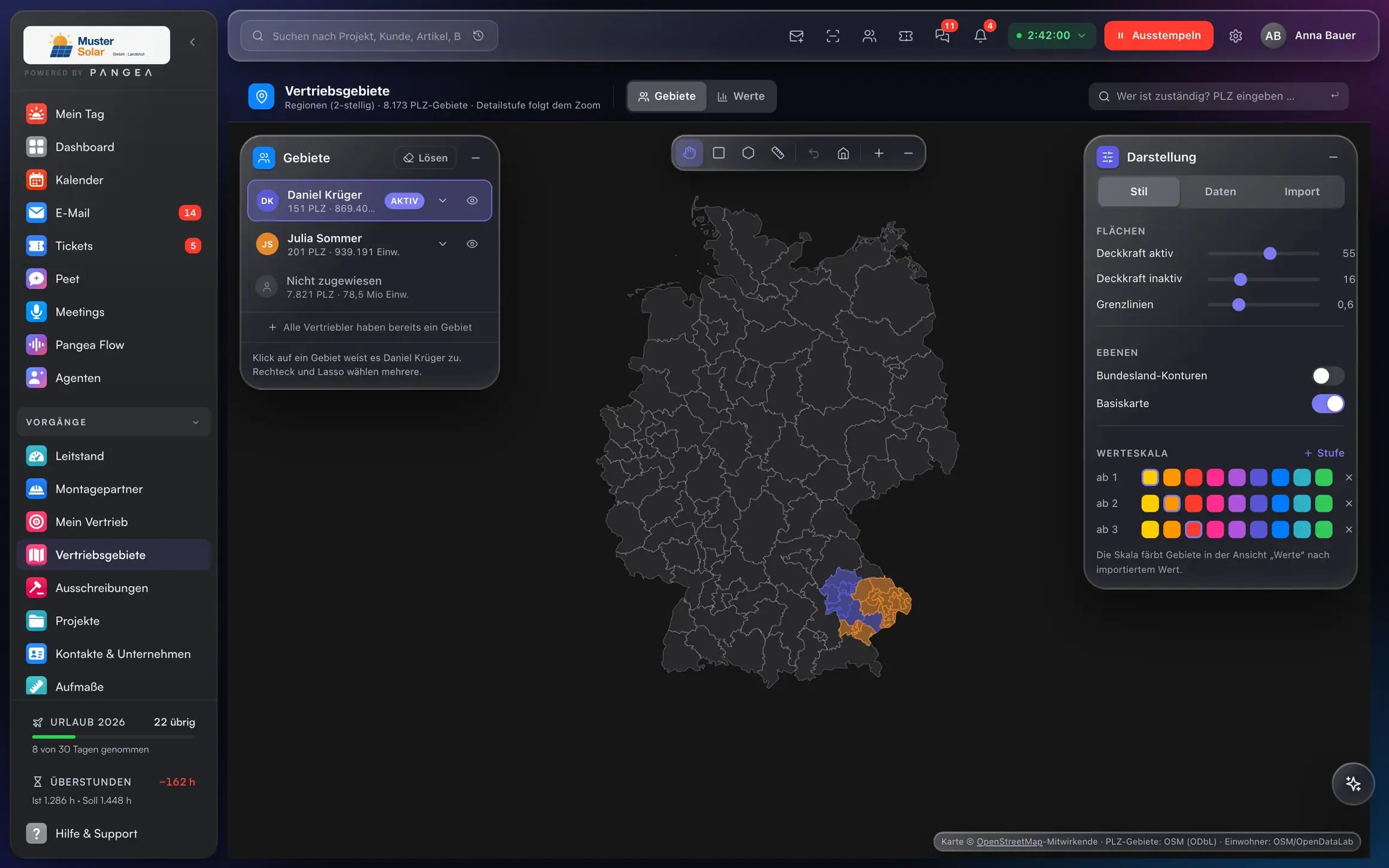Open the Import tab
The width and height of the screenshot is (1389, 868).
click(1301, 192)
